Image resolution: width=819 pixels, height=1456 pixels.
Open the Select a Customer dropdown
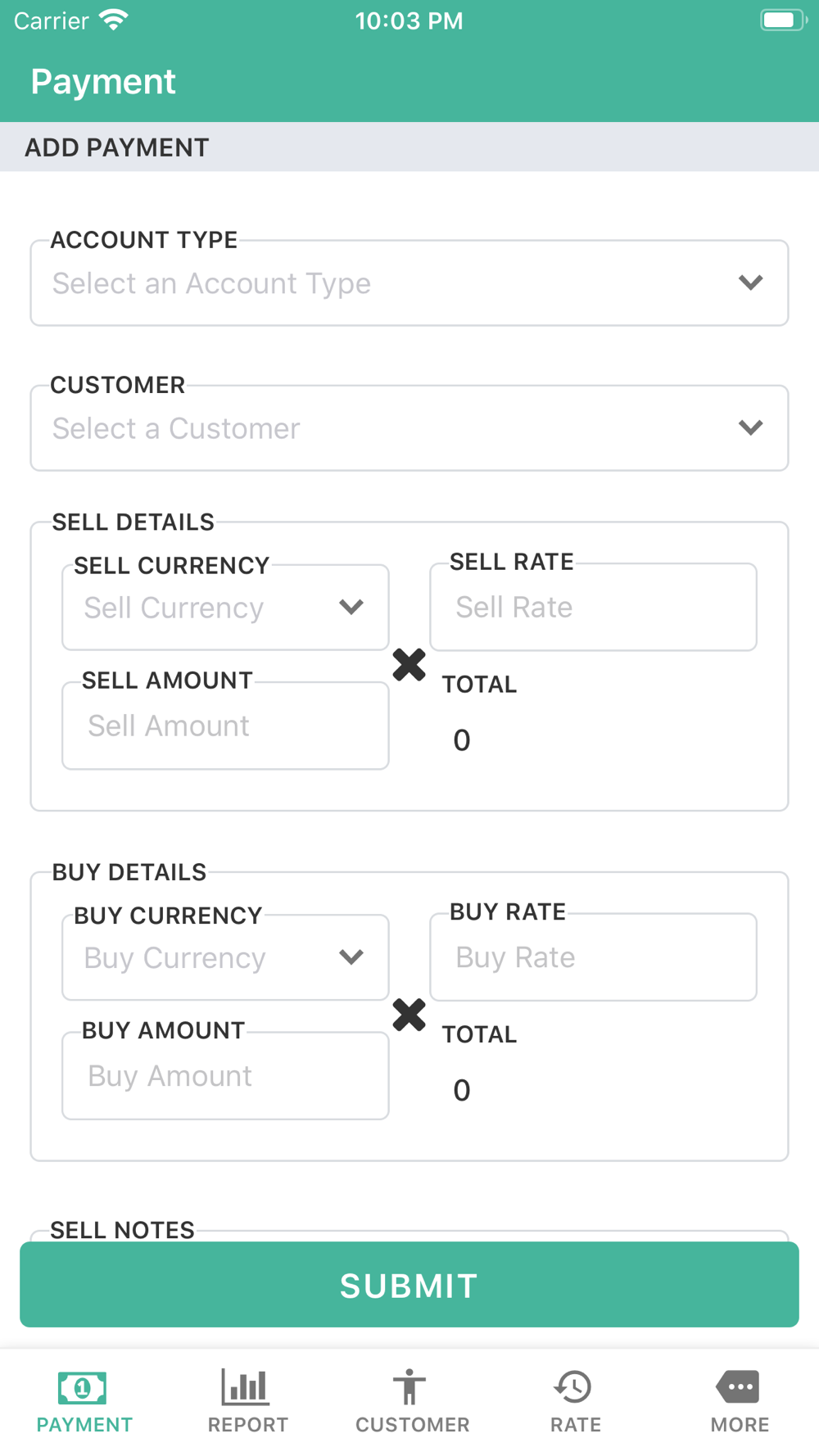coord(409,428)
